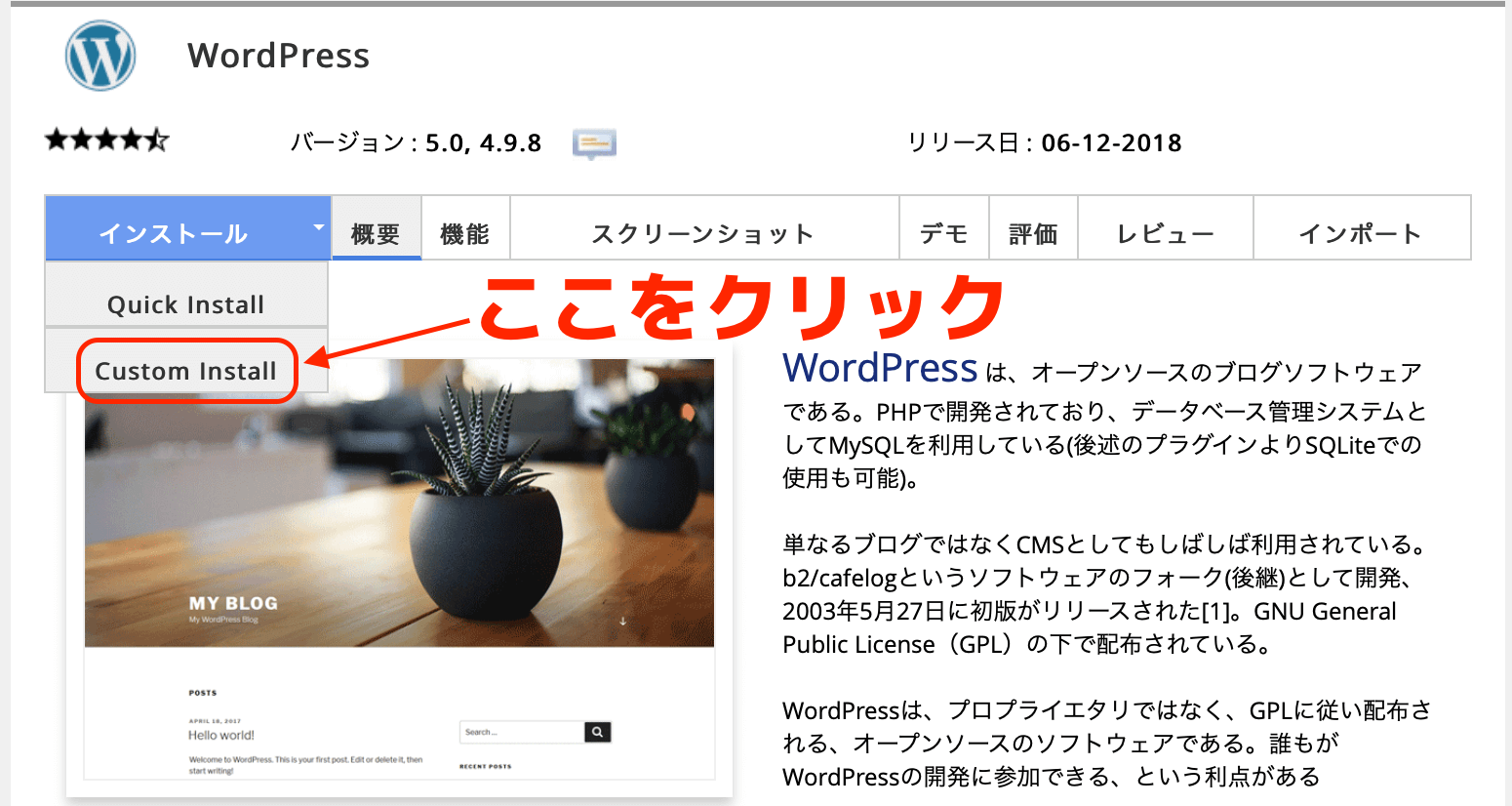Select the インポート tab
1512x806 pixels.
click(x=1361, y=233)
